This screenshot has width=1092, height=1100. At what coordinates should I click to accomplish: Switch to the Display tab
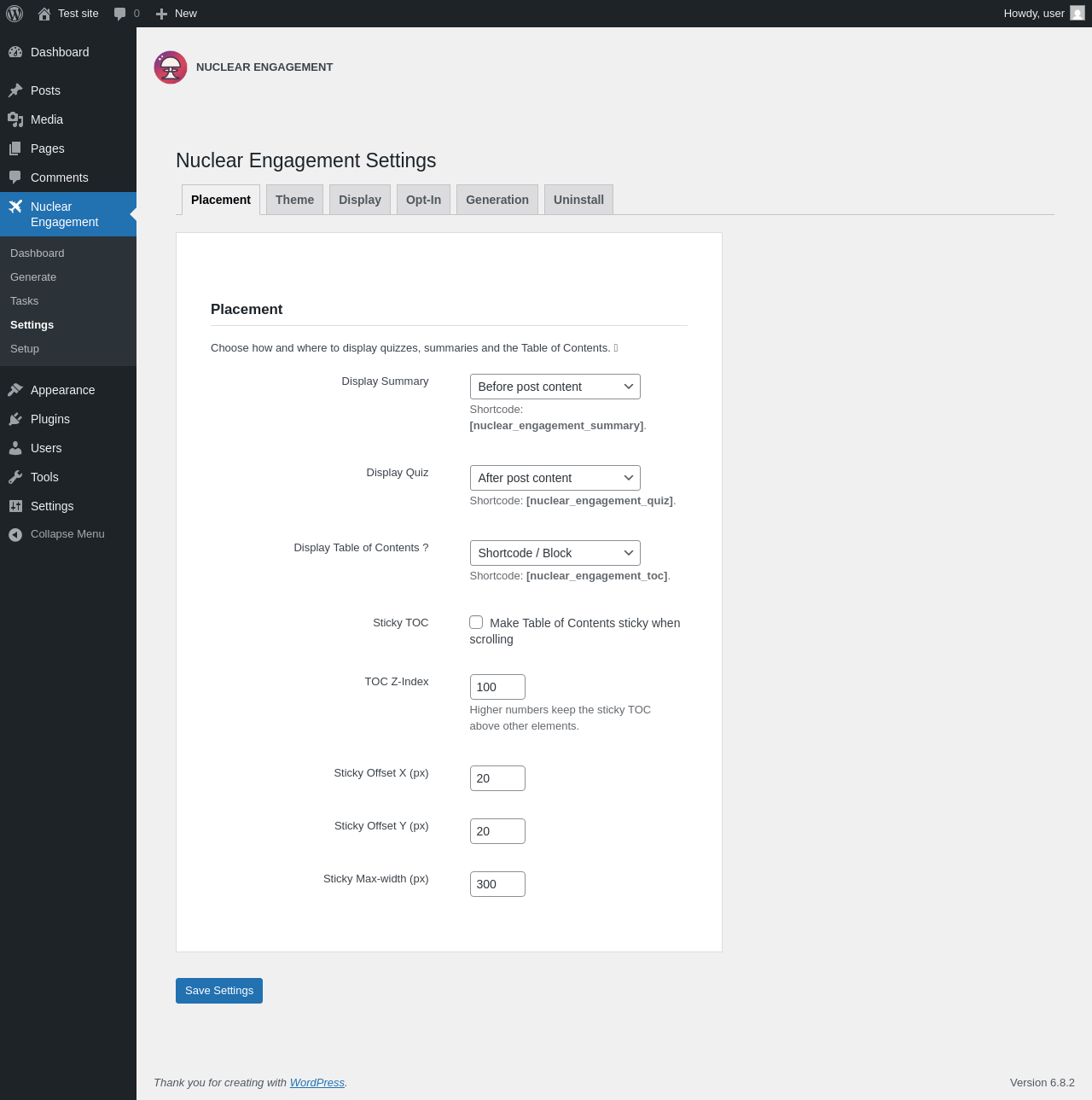[x=360, y=200]
